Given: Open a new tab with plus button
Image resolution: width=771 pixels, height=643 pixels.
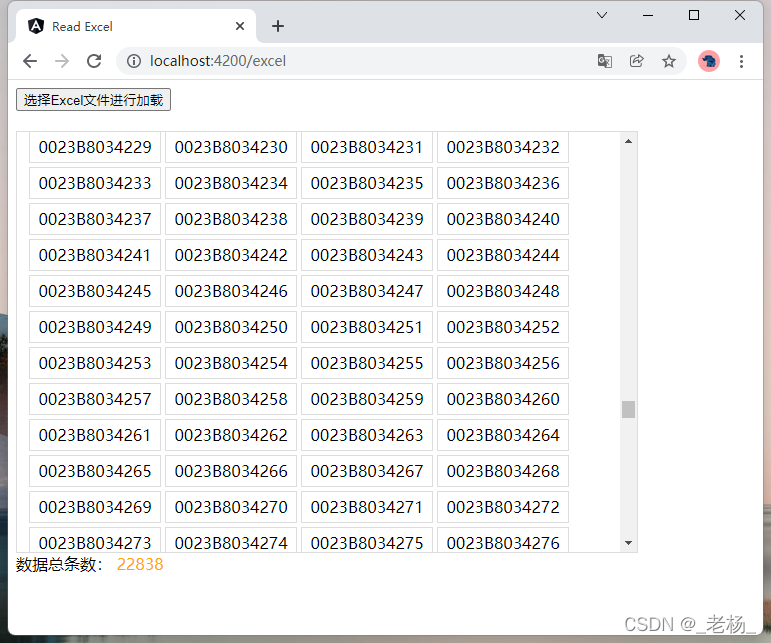Looking at the screenshot, I should [278, 26].
